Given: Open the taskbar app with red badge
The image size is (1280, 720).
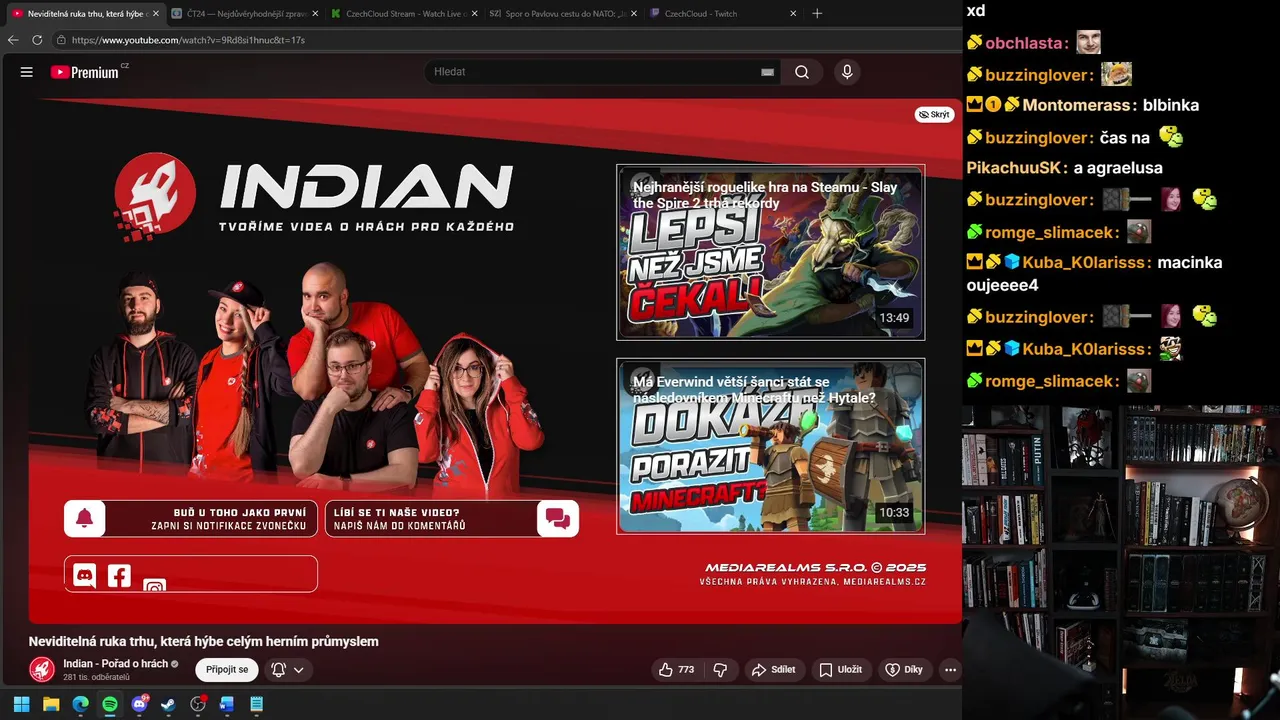Looking at the screenshot, I should [x=198, y=704].
